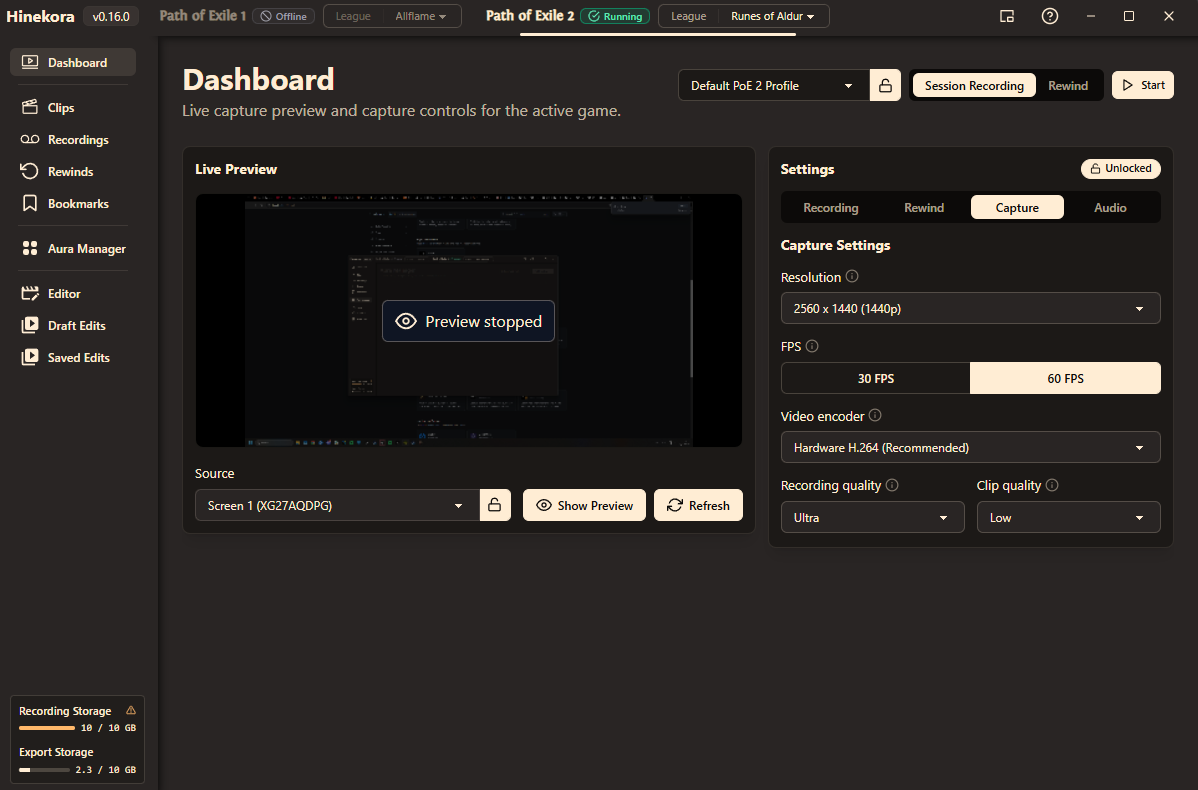Click the Clip quality info icon
The height and width of the screenshot is (790, 1198).
click(x=1052, y=485)
